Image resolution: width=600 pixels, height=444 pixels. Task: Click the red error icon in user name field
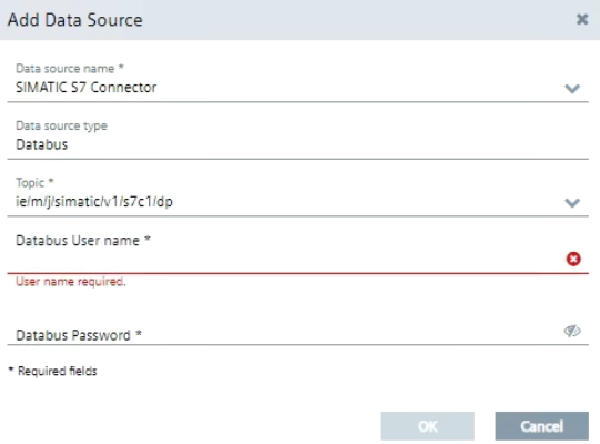coord(573,258)
